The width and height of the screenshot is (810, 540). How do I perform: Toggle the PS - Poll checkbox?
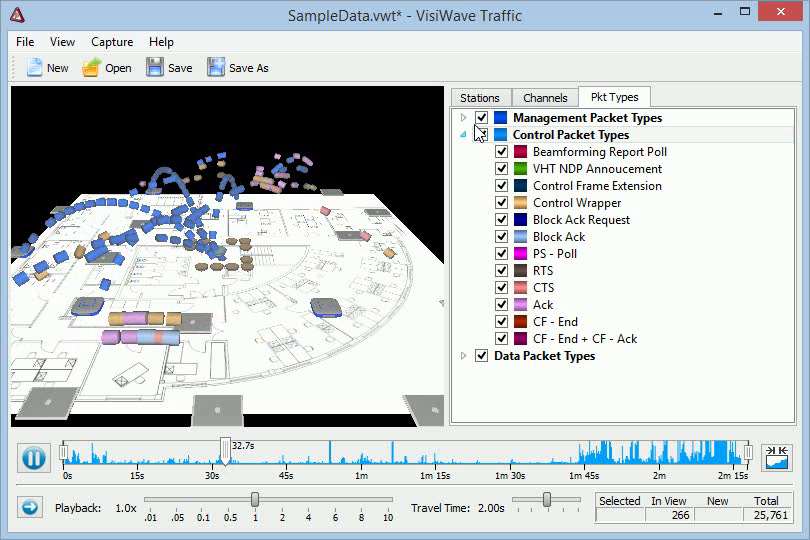point(501,254)
